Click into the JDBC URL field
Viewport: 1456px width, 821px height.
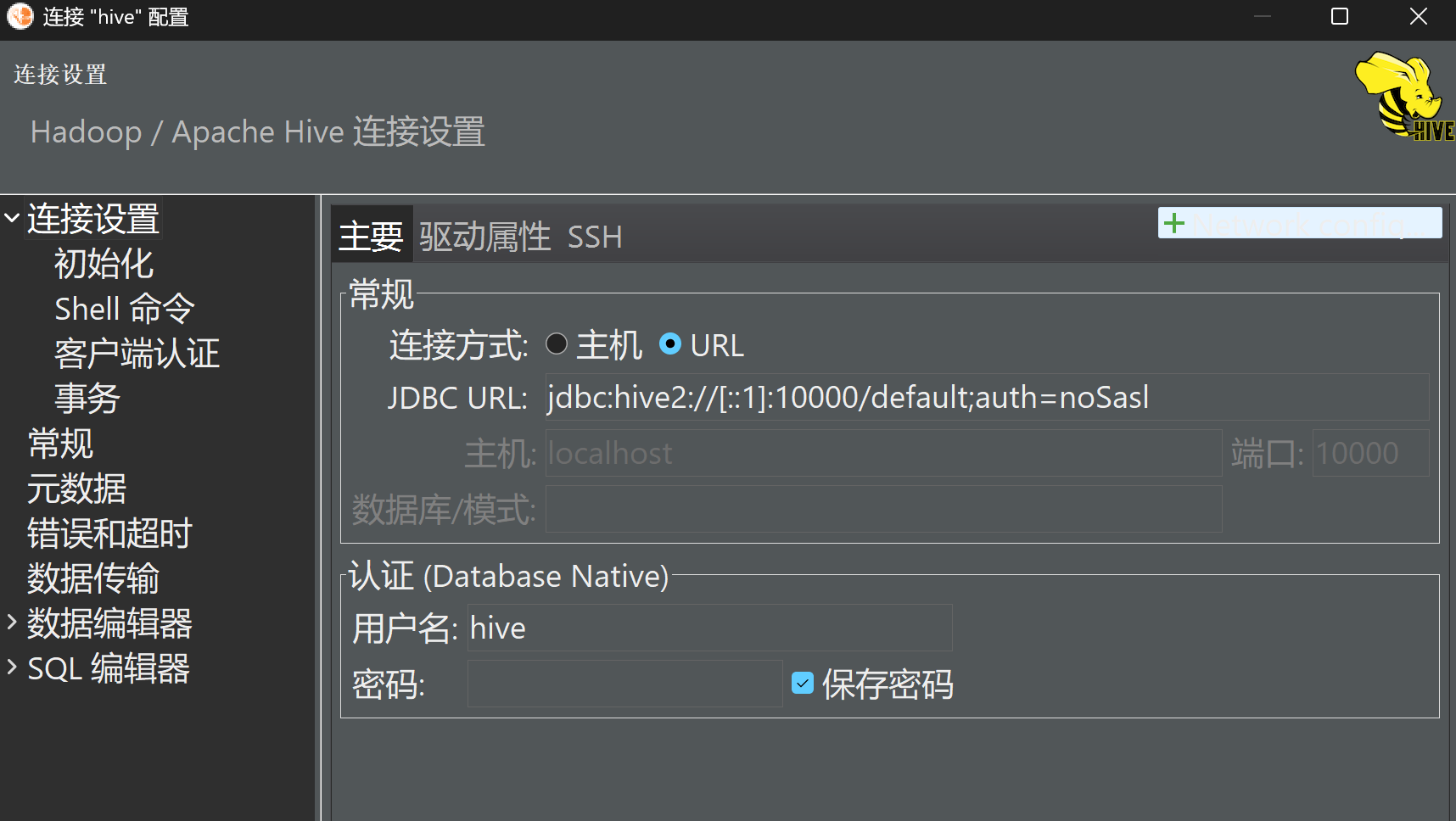(x=987, y=397)
